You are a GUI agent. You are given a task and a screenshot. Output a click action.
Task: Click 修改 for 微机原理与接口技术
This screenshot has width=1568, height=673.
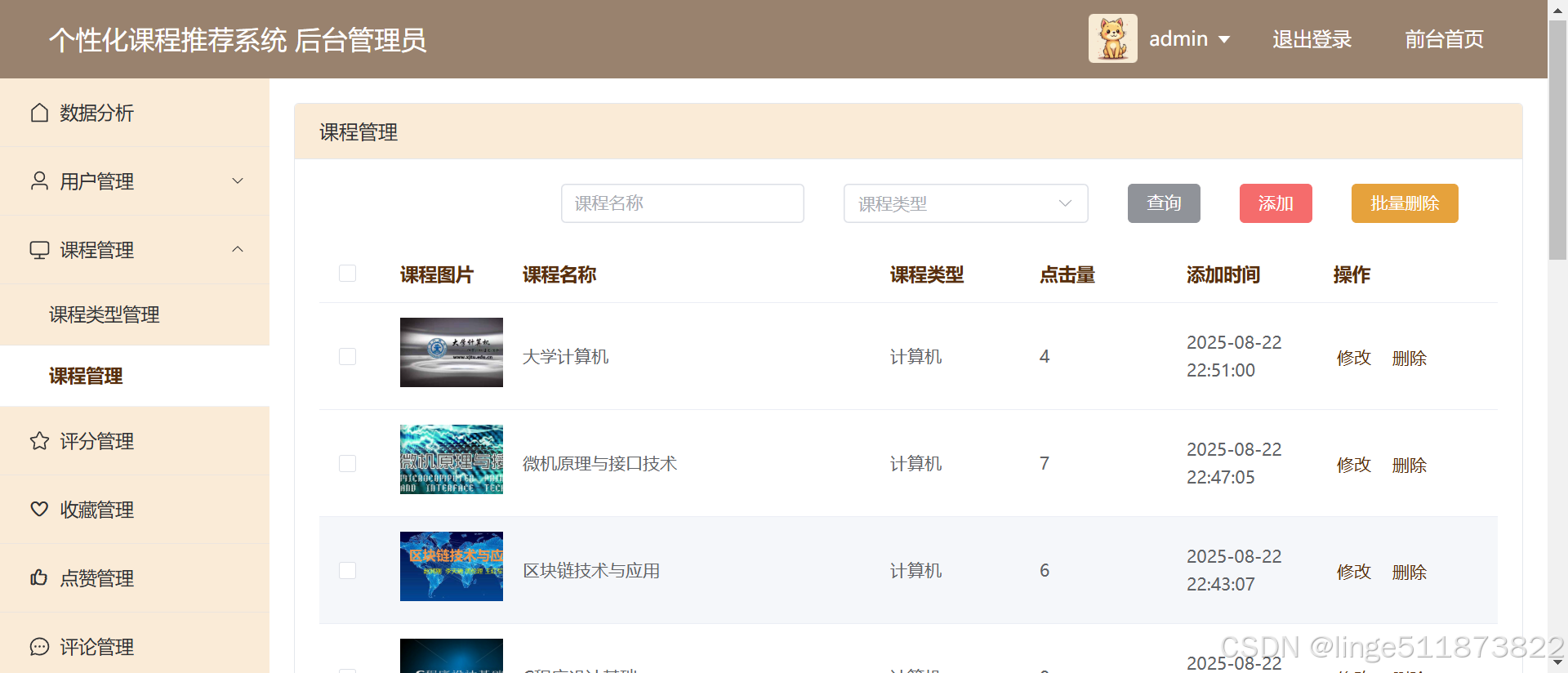pos(1353,465)
